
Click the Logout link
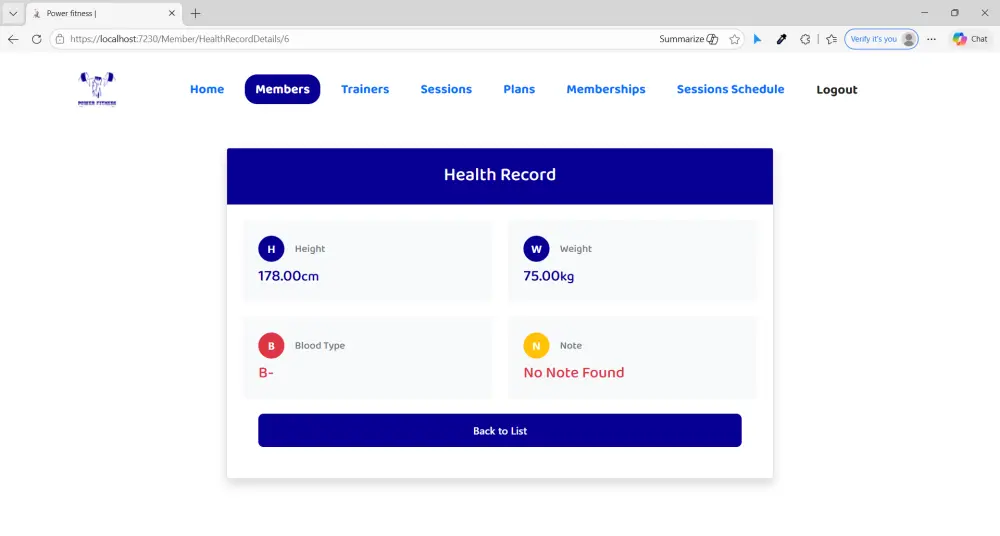pyautogui.click(x=837, y=90)
